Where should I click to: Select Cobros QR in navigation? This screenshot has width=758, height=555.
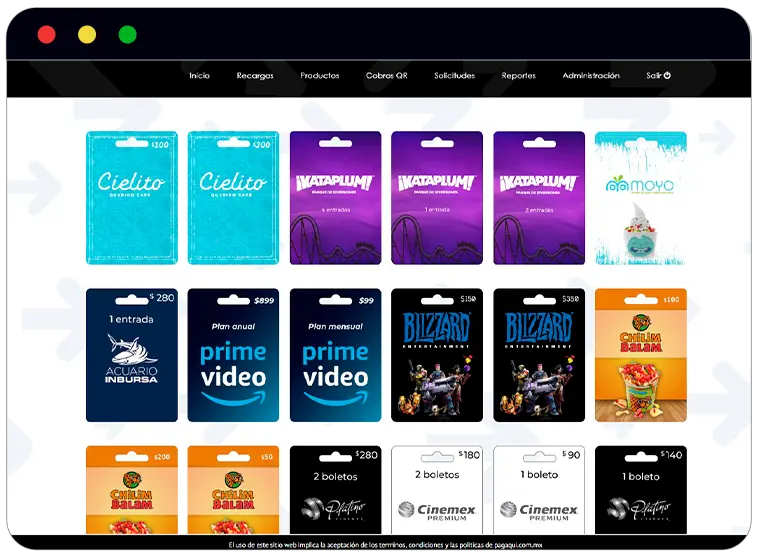(x=387, y=76)
